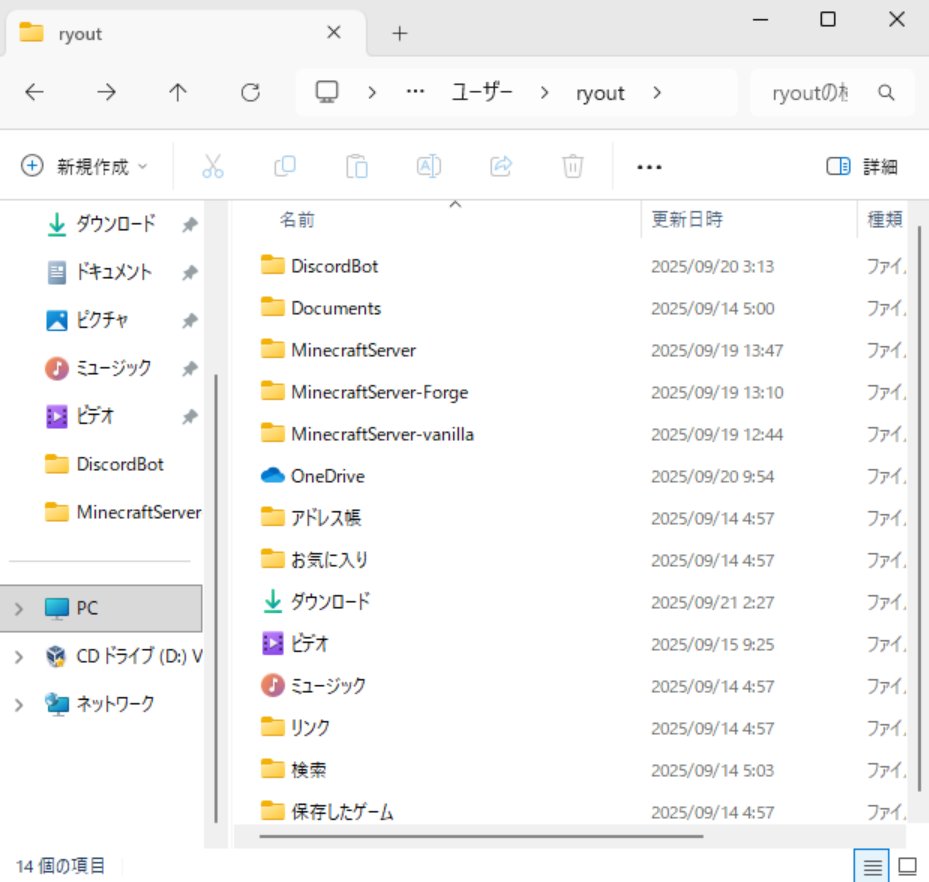
Task: Click the Rename icon in toolbar
Action: [x=429, y=166]
